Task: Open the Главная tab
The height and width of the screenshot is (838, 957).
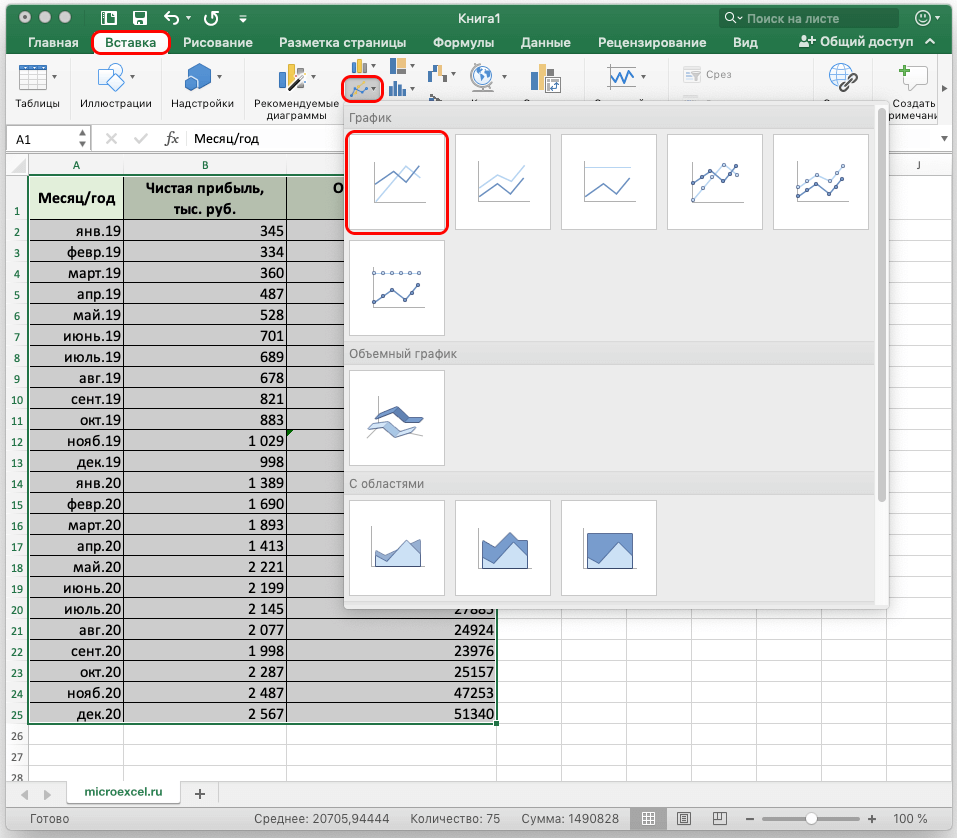Action: point(53,42)
